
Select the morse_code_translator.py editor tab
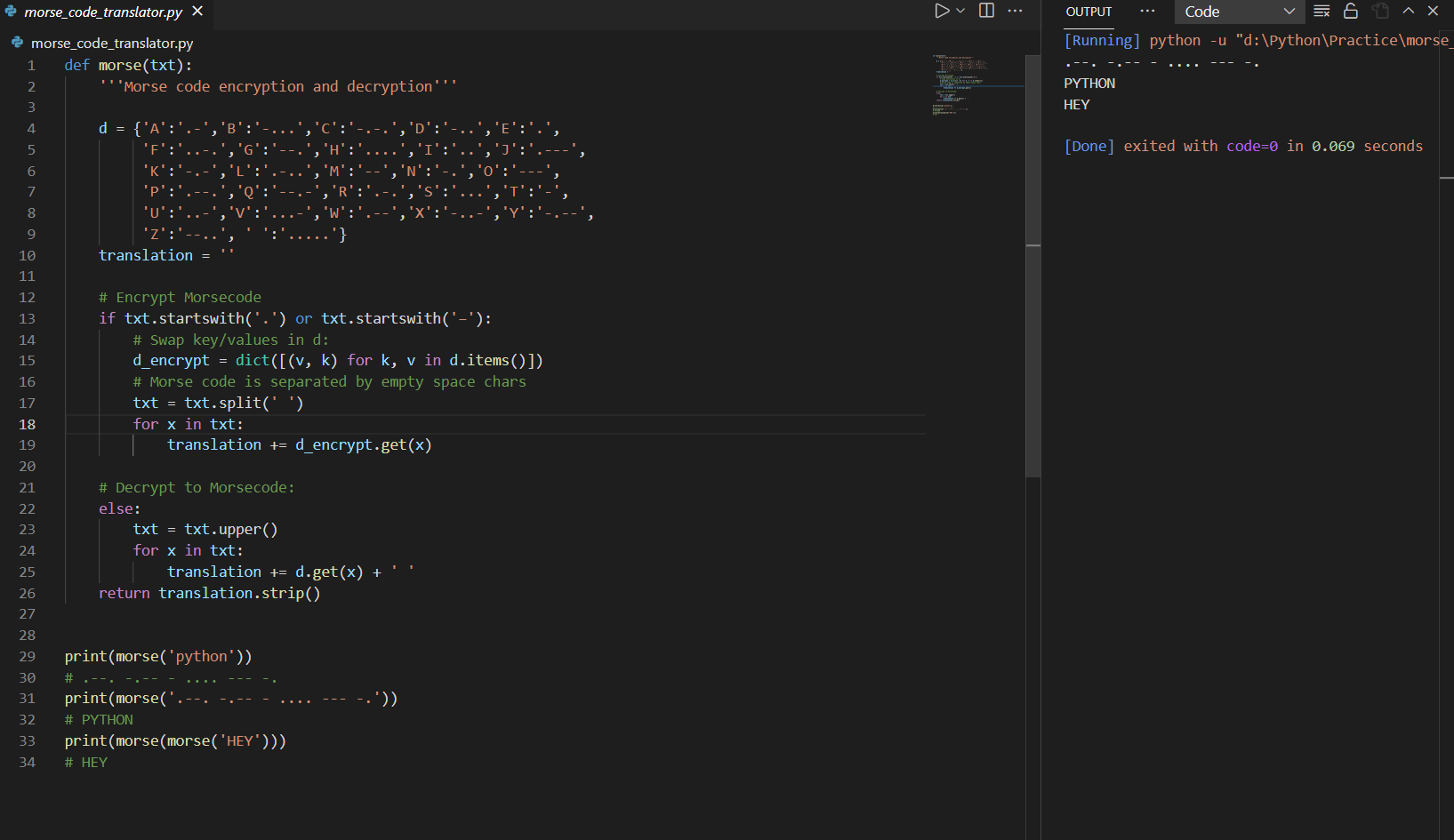104,12
